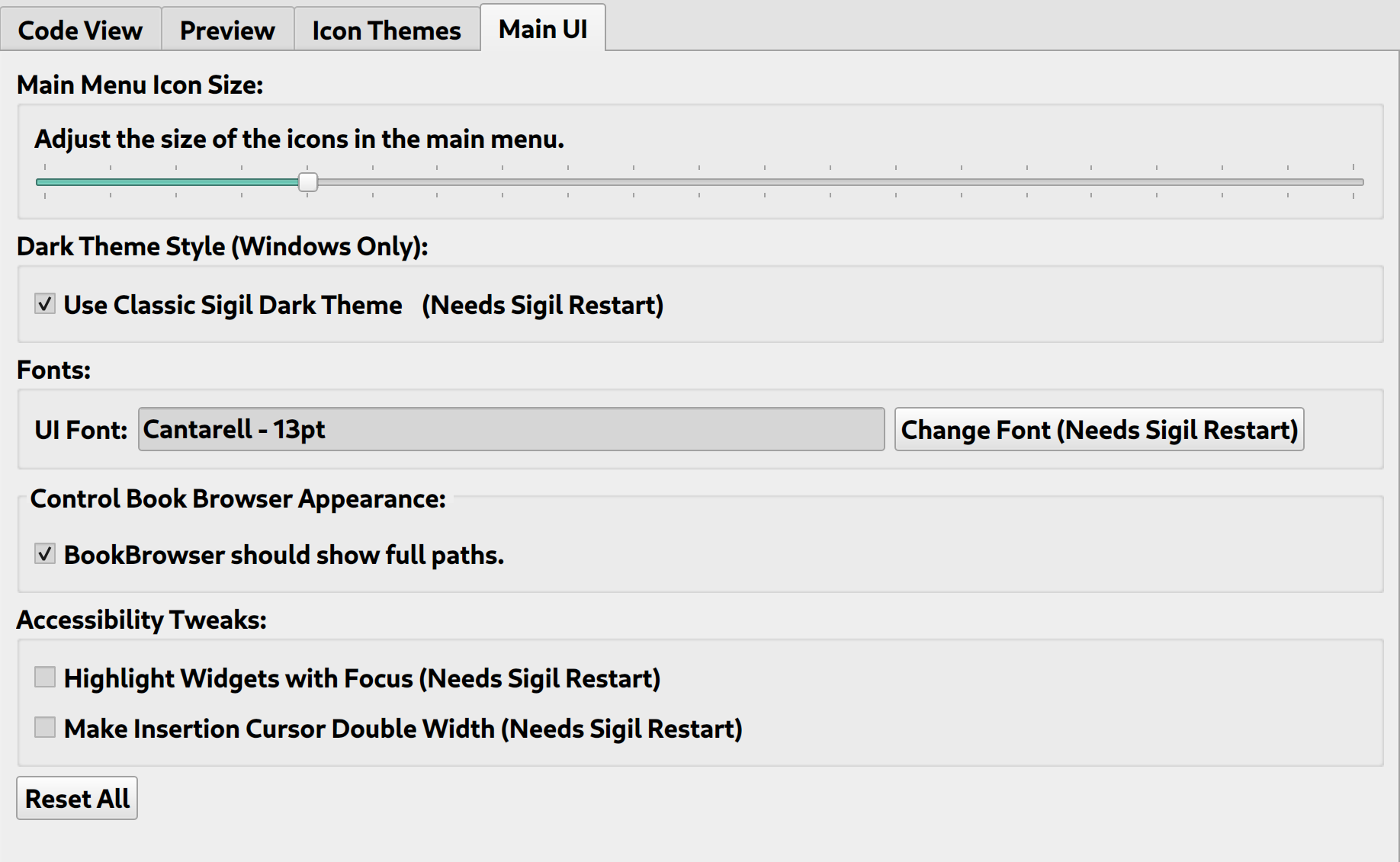Open the Preview tab

tap(227, 30)
